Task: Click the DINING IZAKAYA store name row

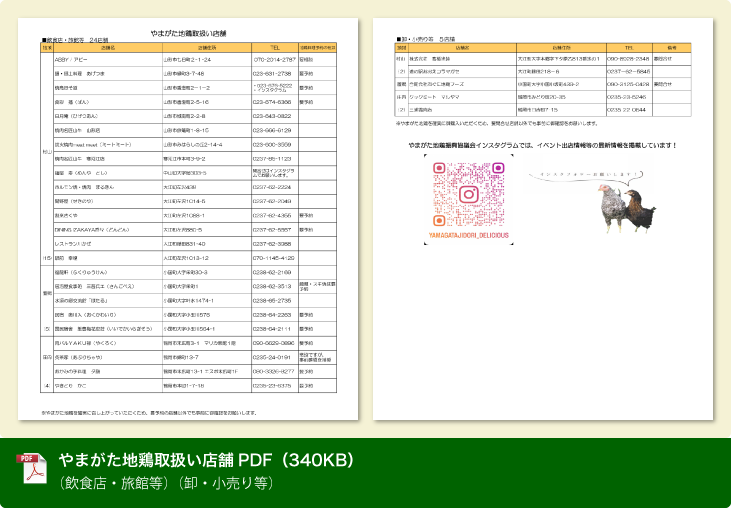Action: pyautogui.click(x=108, y=230)
